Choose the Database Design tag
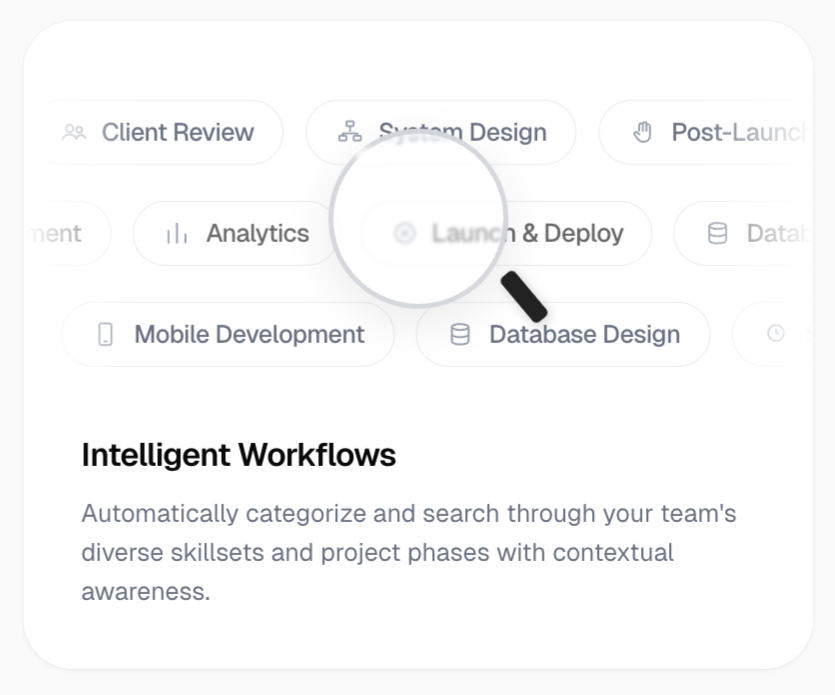The image size is (835, 695). coord(563,334)
